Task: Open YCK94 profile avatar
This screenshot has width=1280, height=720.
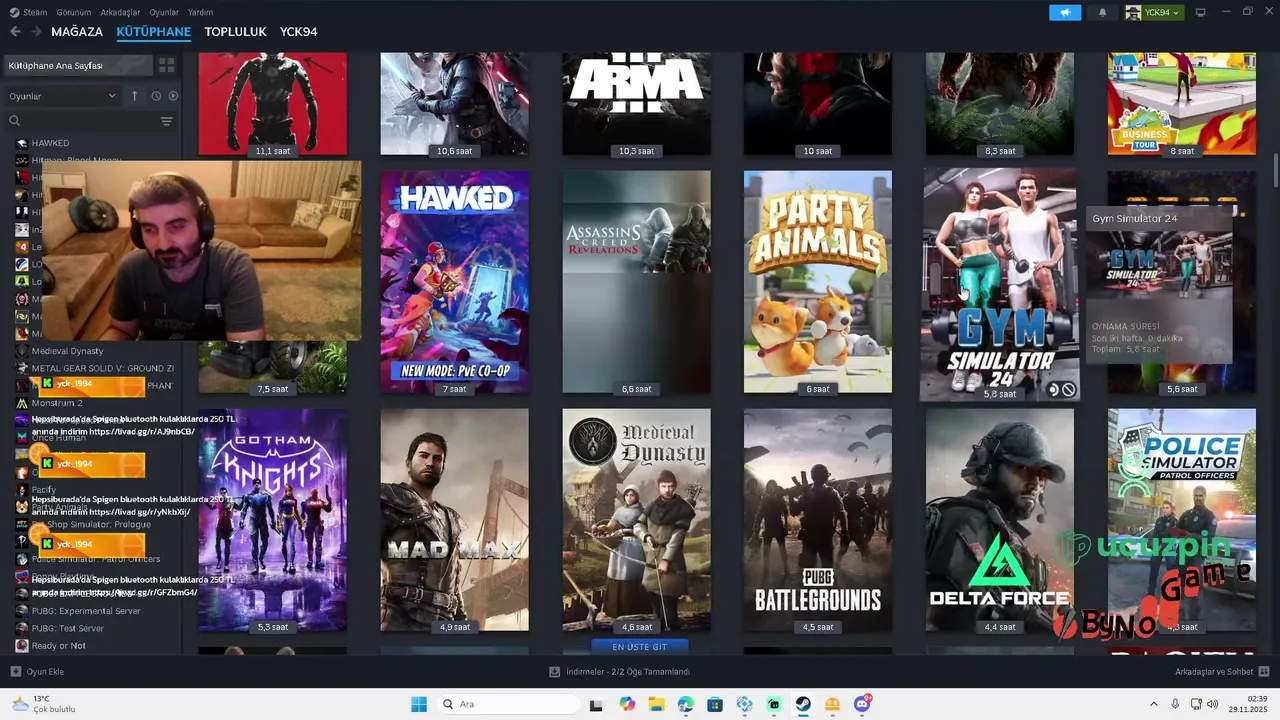Action: (x=1133, y=12)
